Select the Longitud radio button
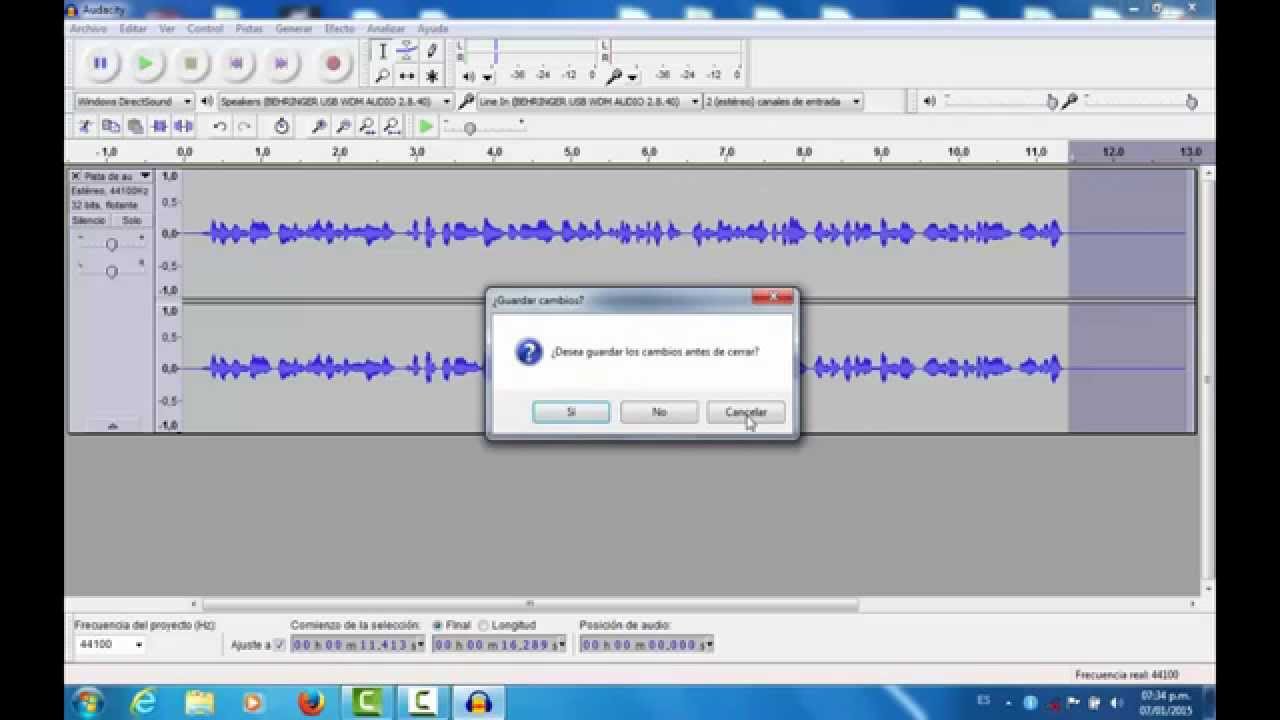Viewport: 1280px width, 720px height. (483, 625)
